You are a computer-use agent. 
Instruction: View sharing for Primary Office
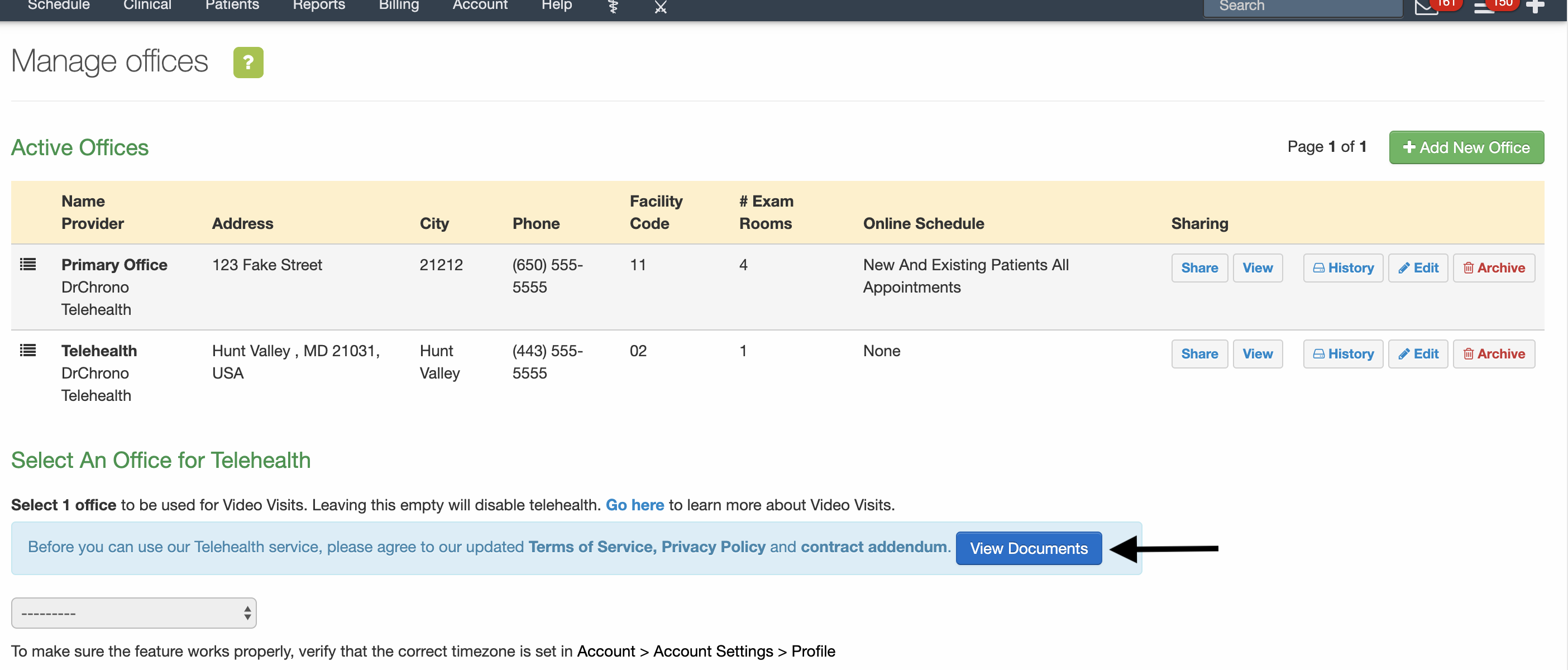coord(1257,268)
